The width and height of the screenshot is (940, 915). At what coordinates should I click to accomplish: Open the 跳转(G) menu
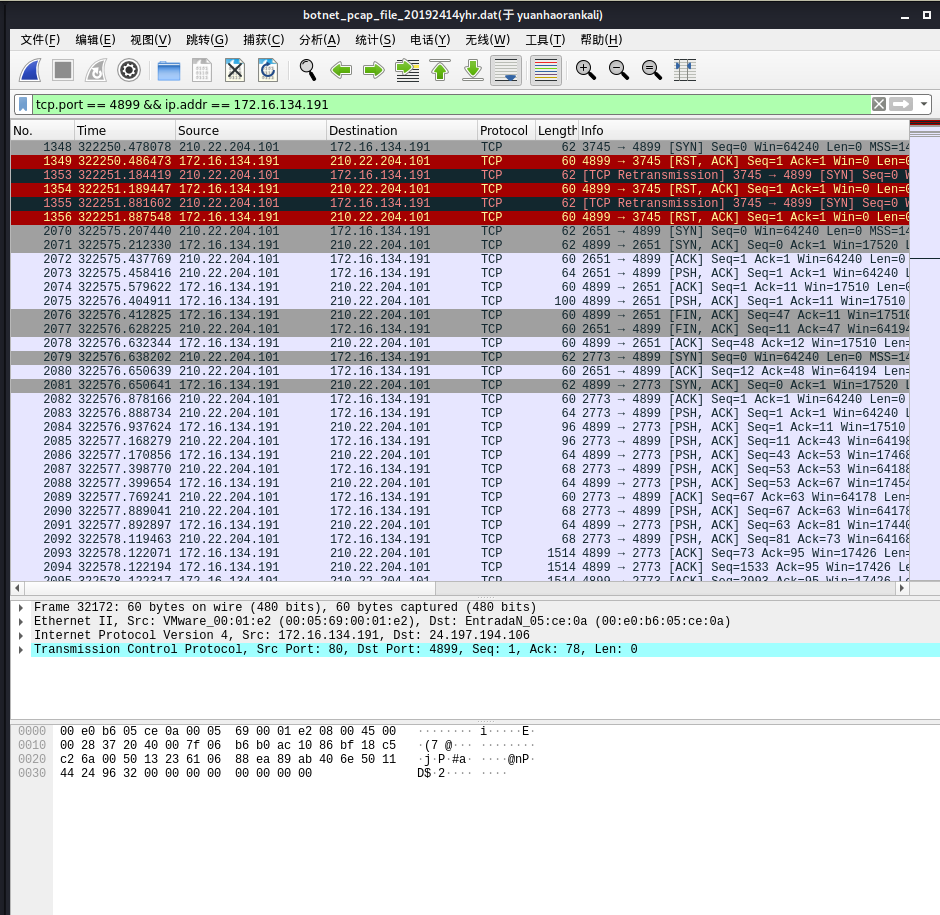pos(207,40)
